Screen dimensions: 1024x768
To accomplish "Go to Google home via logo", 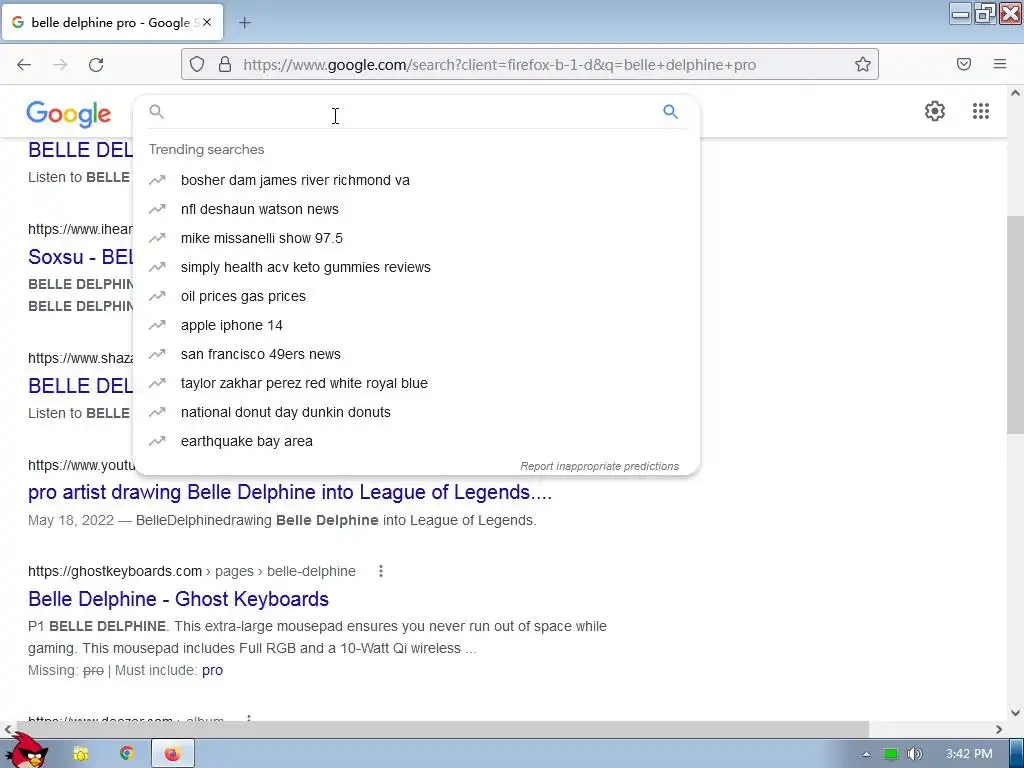I will (69, 114).
